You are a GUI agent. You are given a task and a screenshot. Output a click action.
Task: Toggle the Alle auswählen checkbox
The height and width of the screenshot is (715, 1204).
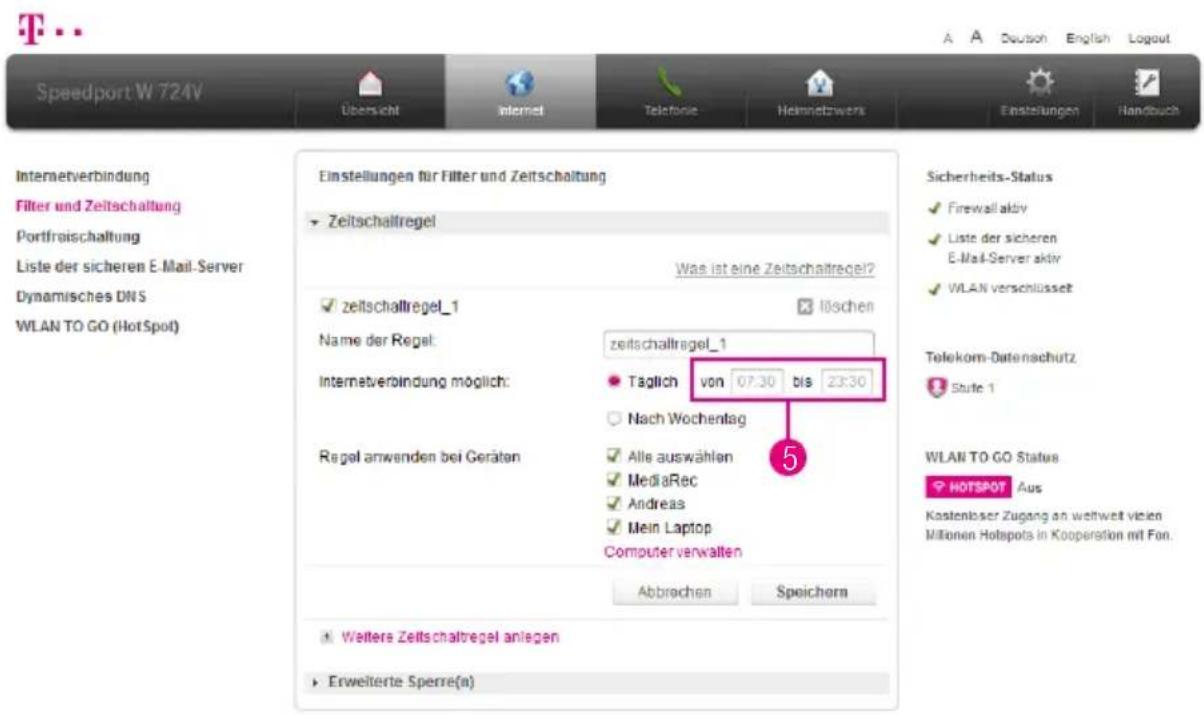612,456
